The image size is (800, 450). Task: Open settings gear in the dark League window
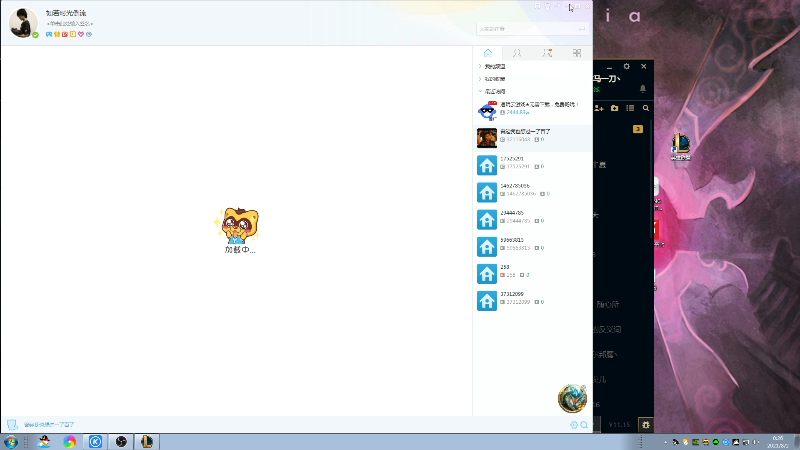coord(627,66)
